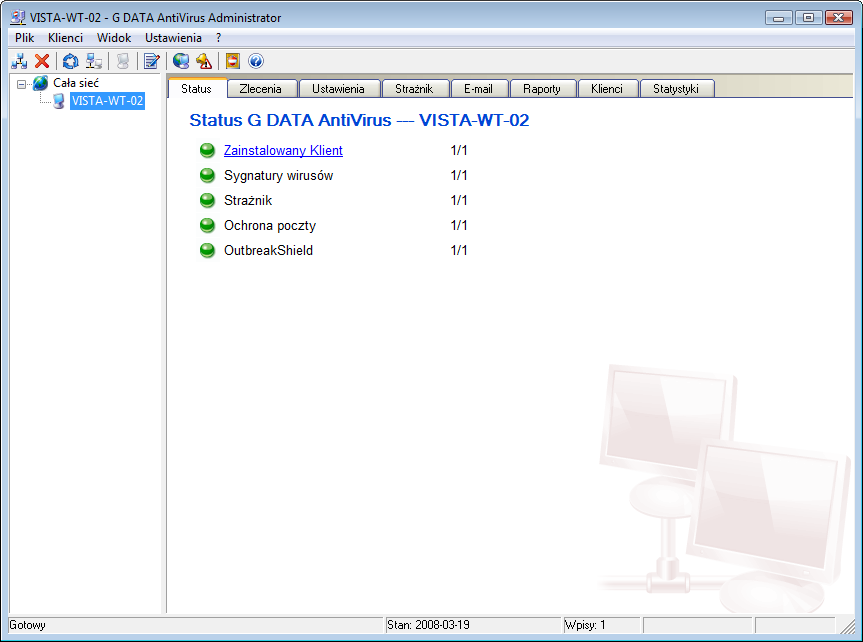Open the Plik menu
Screen dimensions: 863x642
[24, 38]
